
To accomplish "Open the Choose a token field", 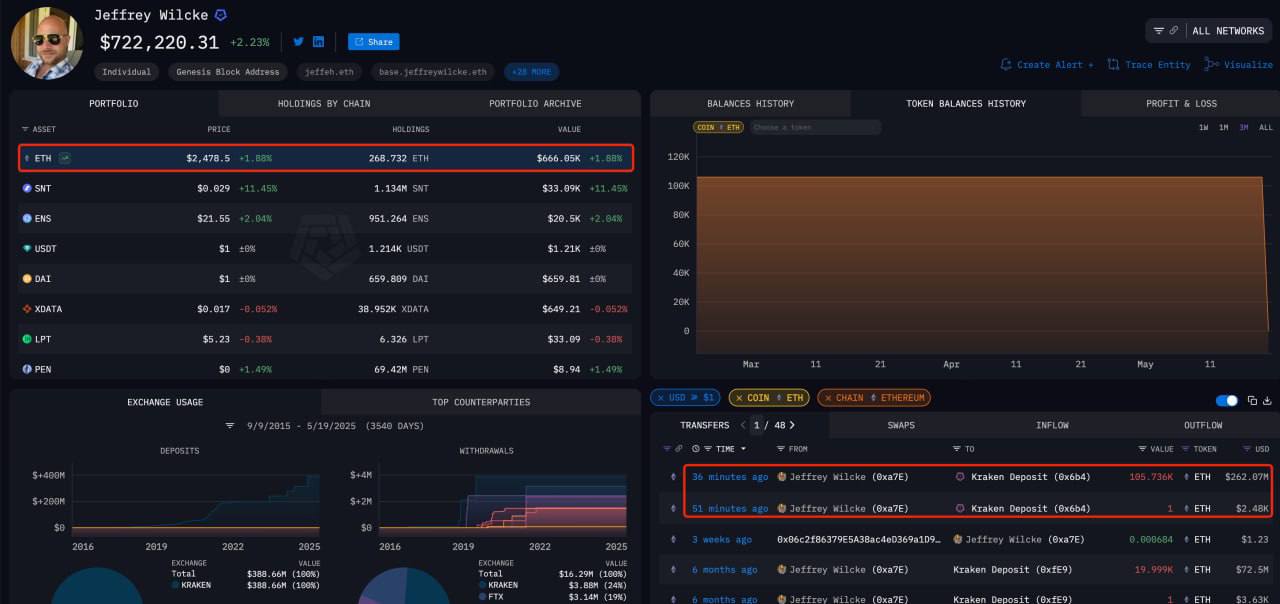I will 815,127.
